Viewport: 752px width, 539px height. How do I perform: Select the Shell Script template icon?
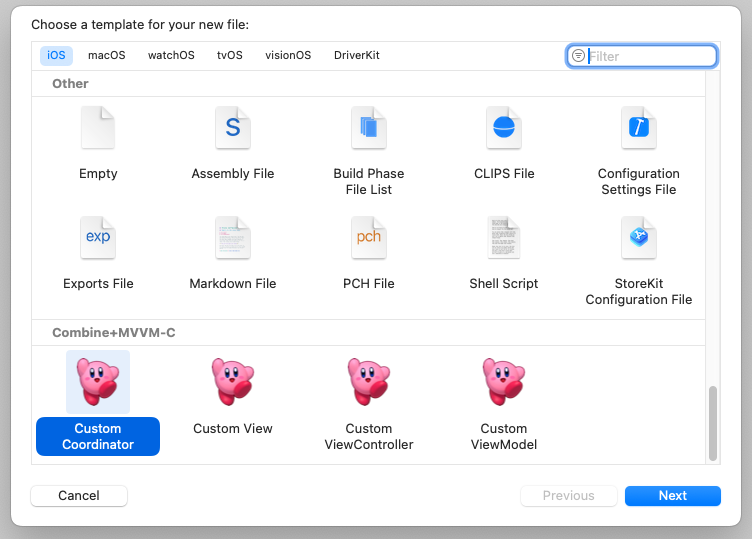[x=504, y=237]
